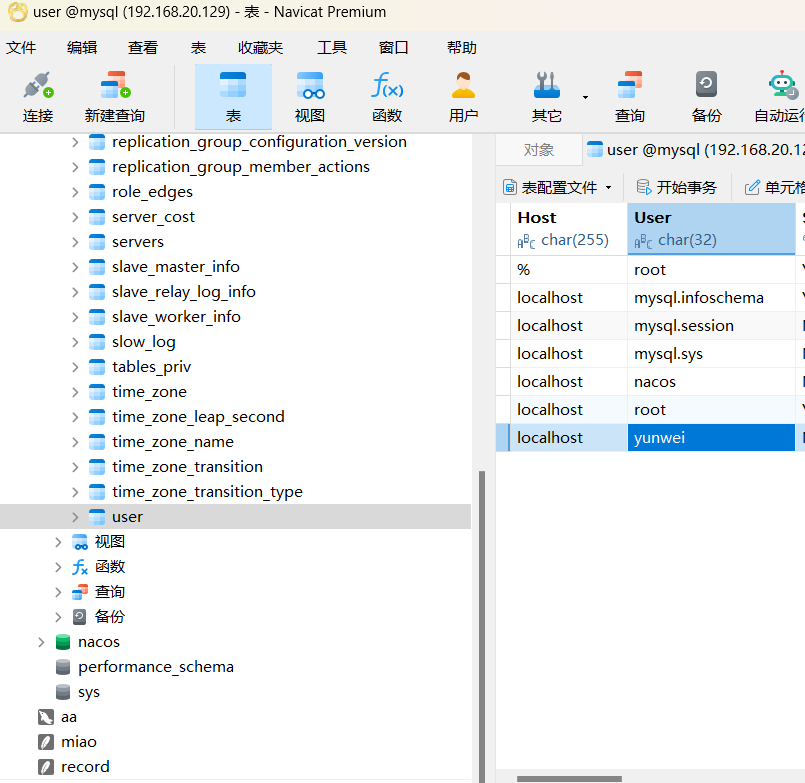805x783 pixels.
Task: Click the miao connection icon
Action: (x=46, y=742)
